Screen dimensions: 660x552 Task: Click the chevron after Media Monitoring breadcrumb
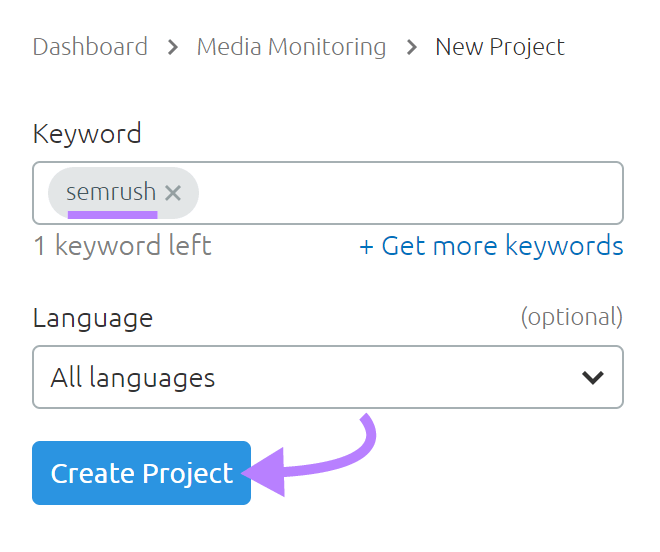411,47
